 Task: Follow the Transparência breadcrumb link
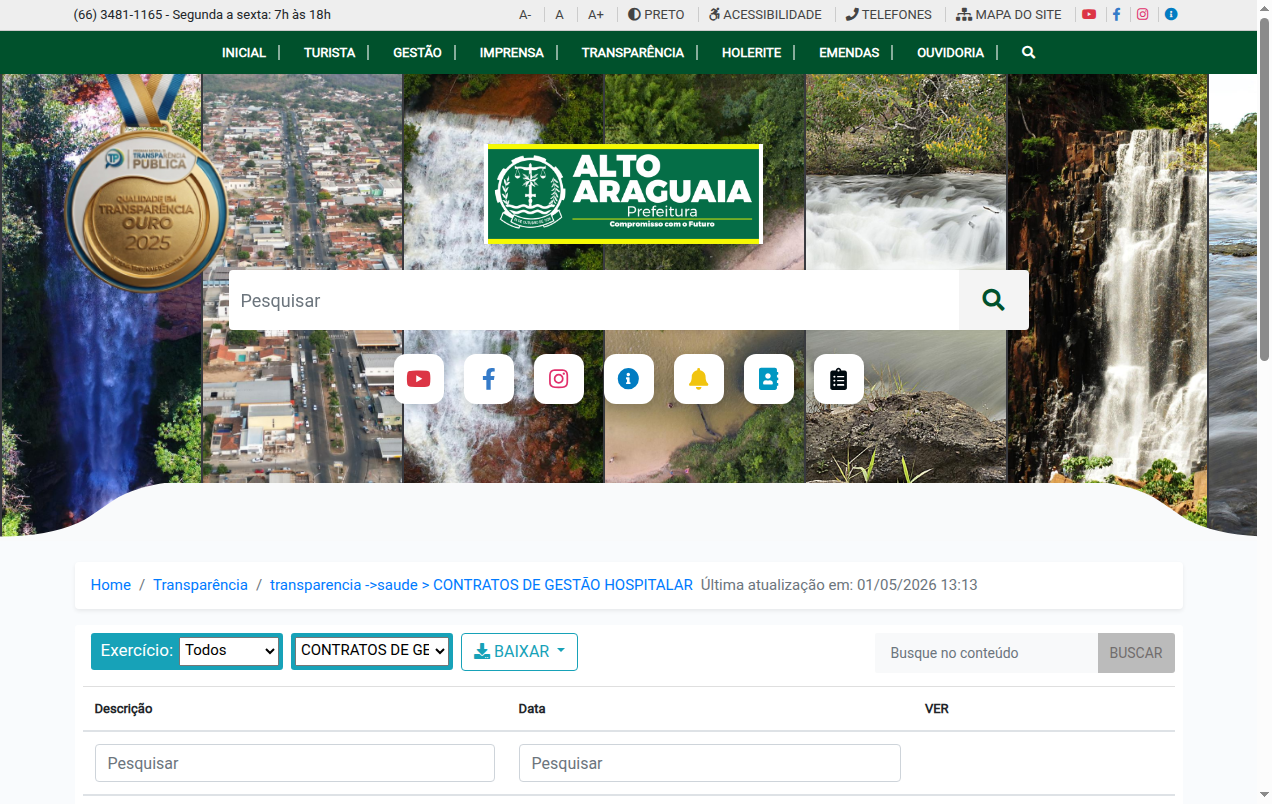[x=200, y=585]
